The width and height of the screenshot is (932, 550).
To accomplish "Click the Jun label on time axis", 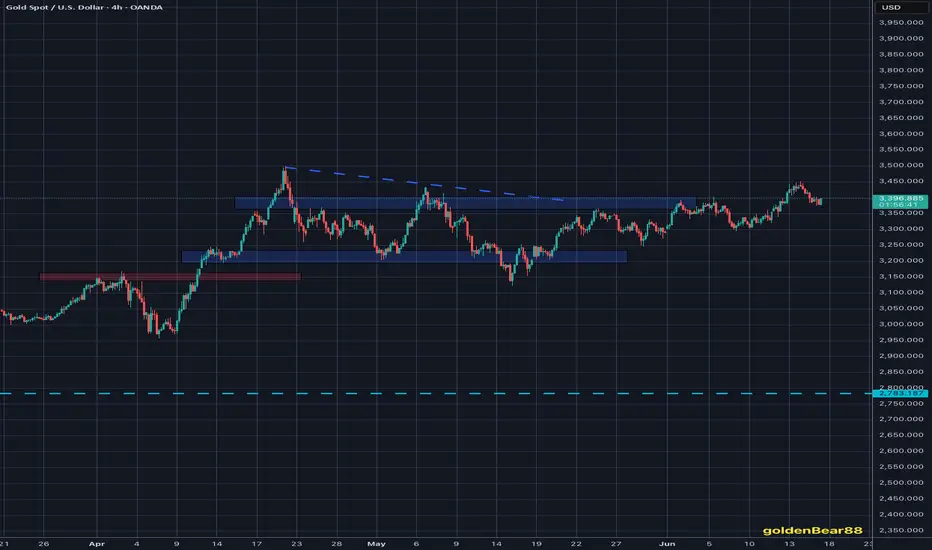I will click(667, 543).
